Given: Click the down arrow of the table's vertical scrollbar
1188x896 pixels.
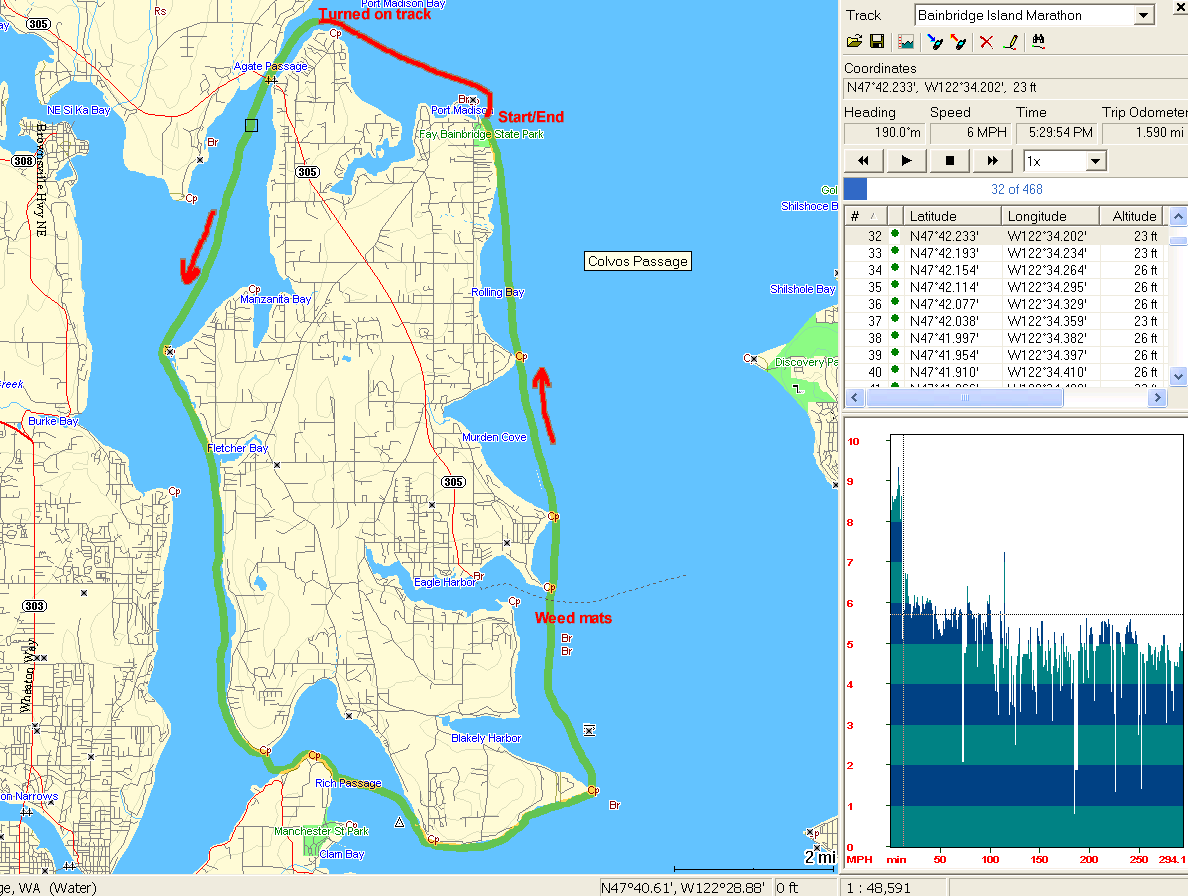Looking at the screenshot, I should click(1177, 376).
